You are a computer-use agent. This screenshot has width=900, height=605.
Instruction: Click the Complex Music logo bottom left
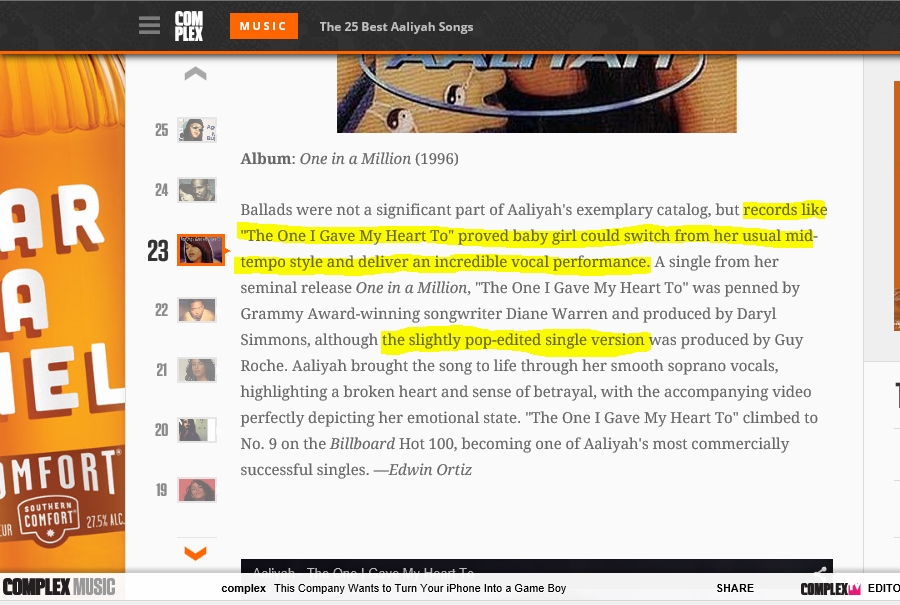tap(59, 587)
